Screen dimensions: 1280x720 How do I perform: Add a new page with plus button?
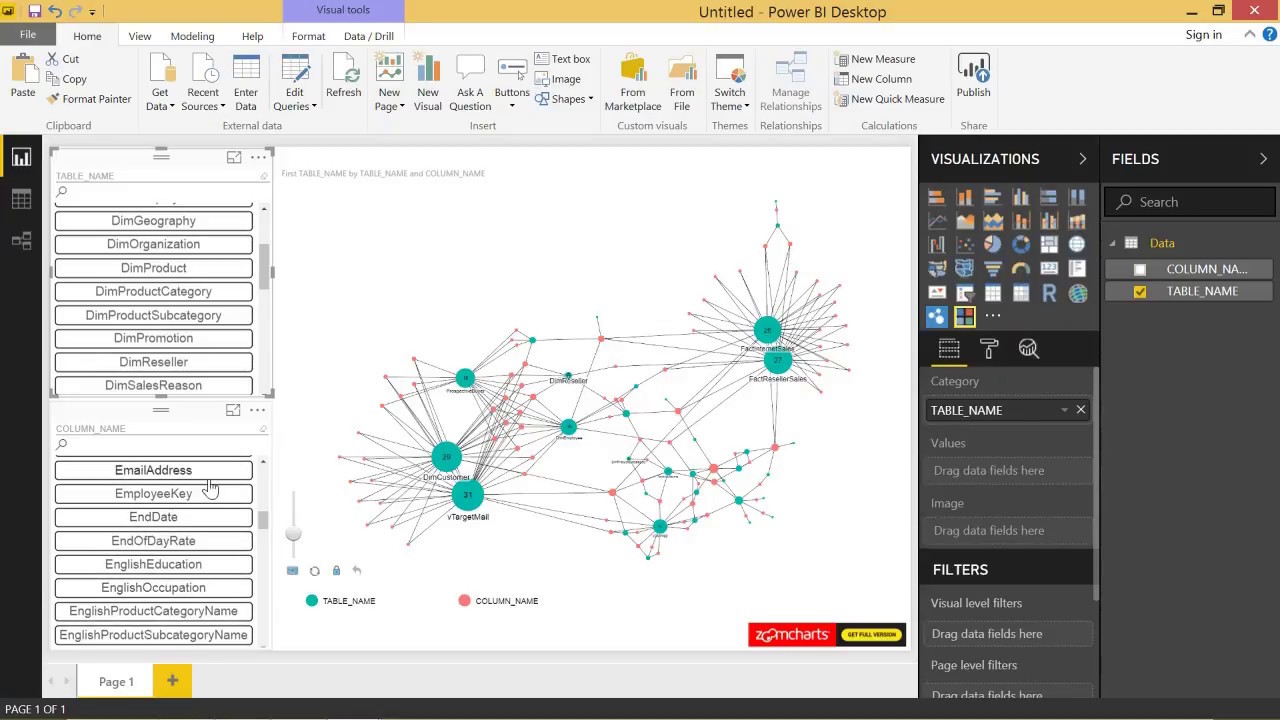click(172, 681)
